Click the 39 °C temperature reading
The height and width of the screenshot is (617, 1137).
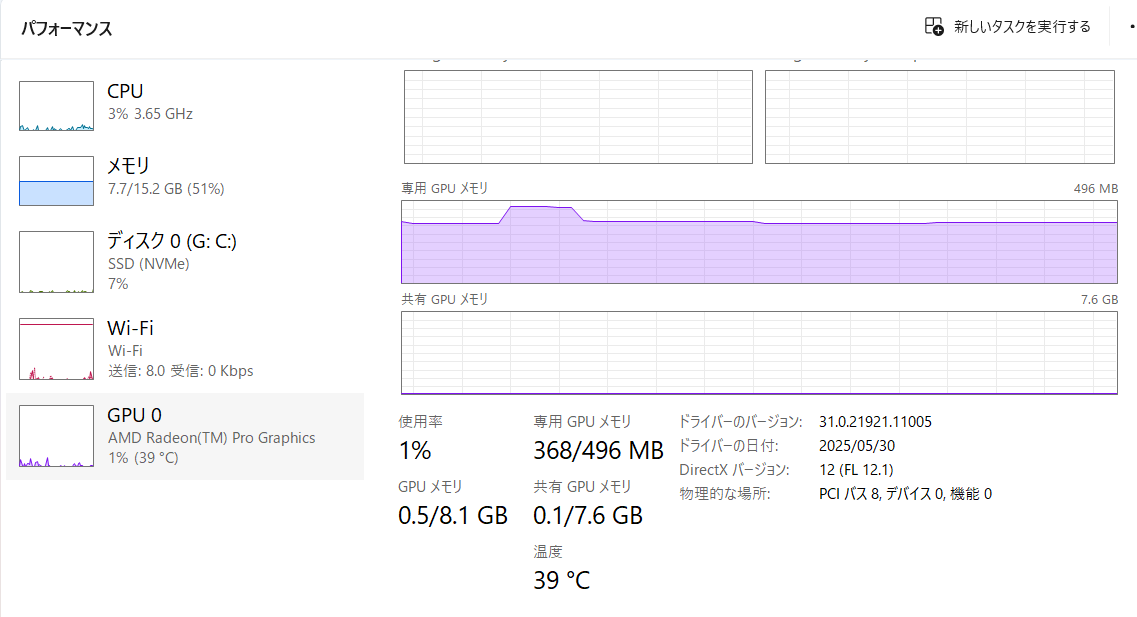pos(561,580)
